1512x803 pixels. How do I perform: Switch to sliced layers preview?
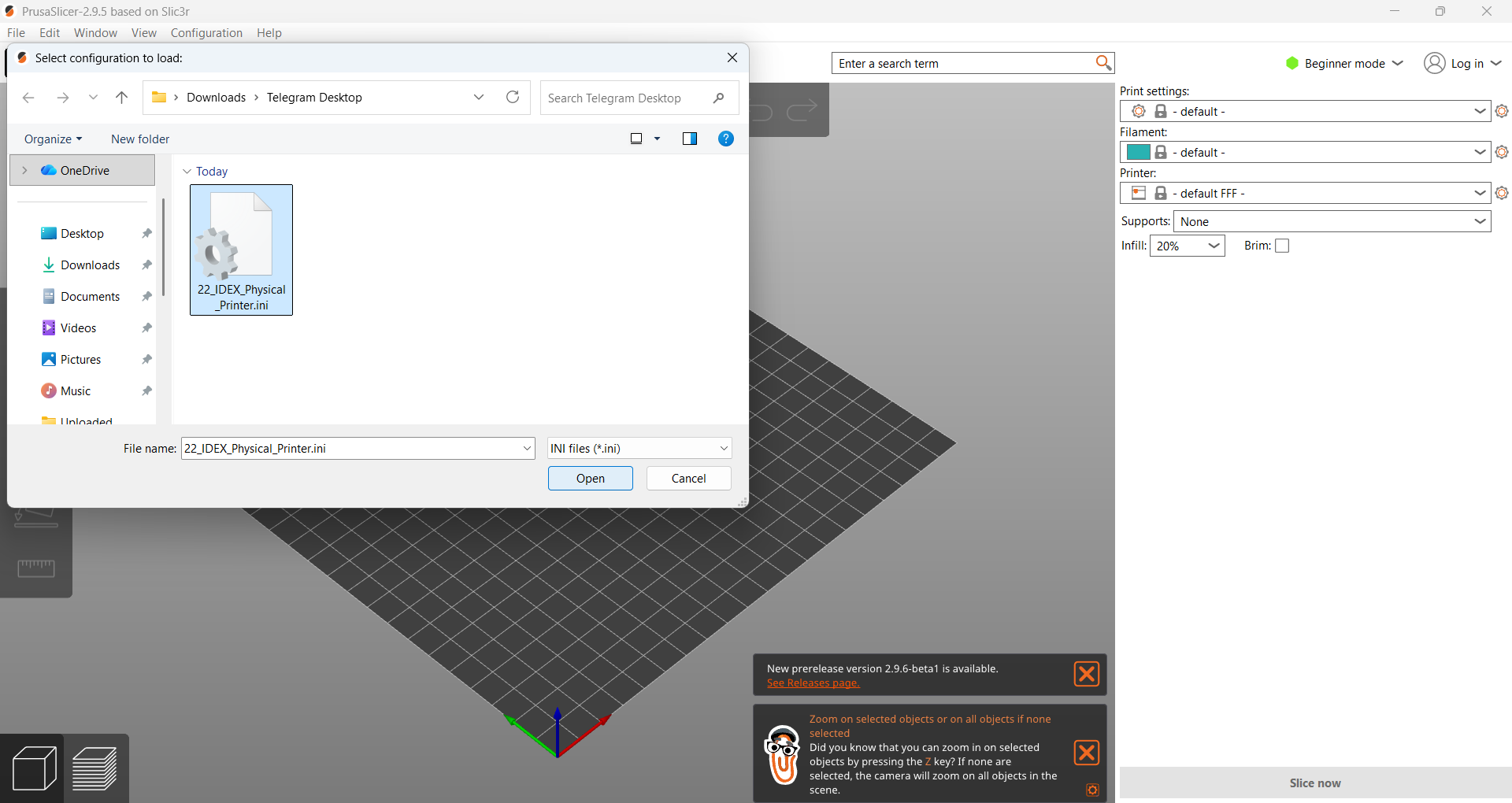[95, 768]
